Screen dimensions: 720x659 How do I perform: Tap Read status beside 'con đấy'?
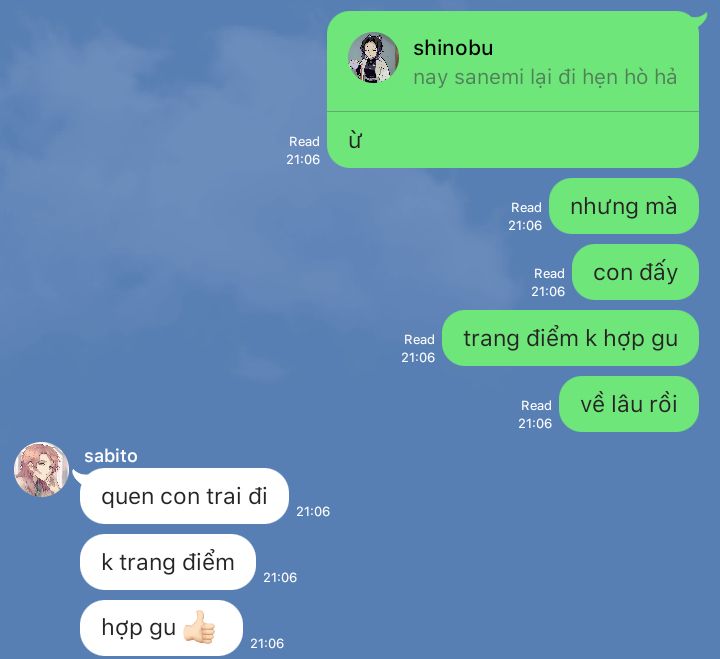pyautogui.click(x=549, y=274)
